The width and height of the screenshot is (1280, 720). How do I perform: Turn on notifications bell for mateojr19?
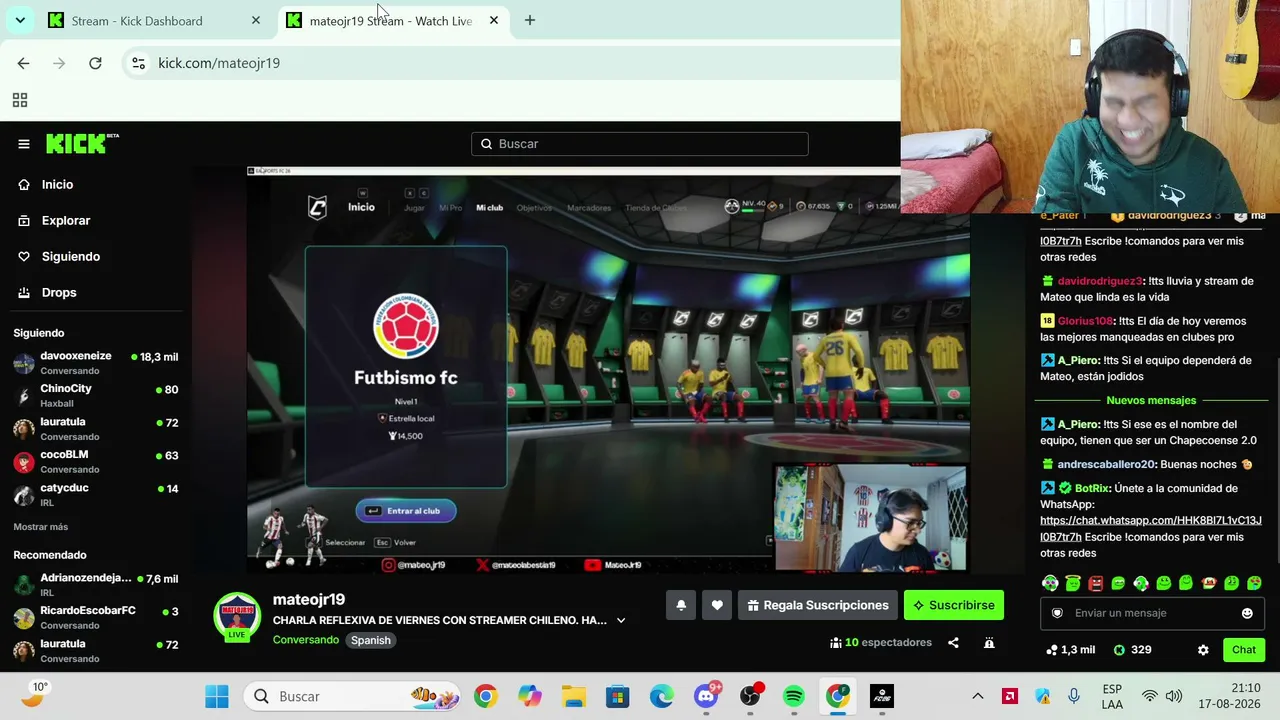tap(681, 605)
